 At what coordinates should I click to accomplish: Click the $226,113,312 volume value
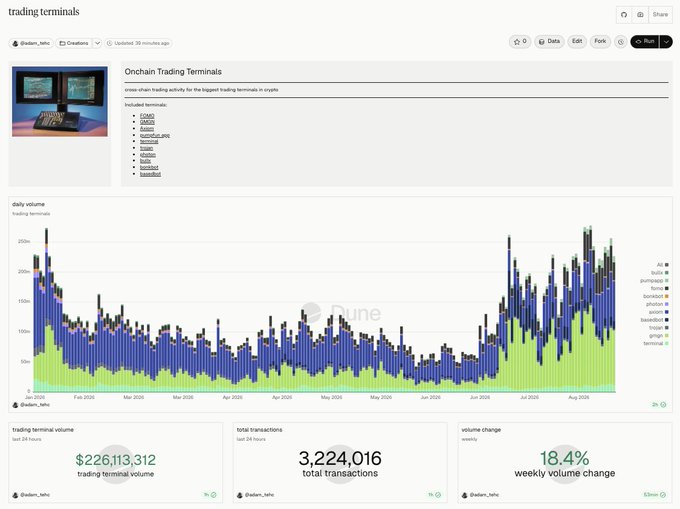[x=115, y=460]
